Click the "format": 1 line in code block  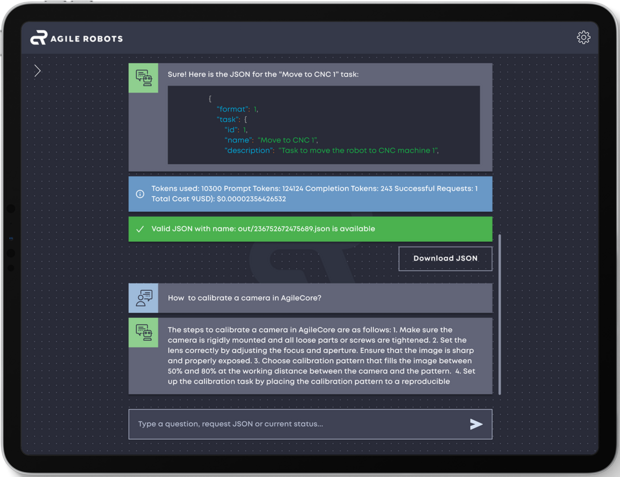click(237, 109)
